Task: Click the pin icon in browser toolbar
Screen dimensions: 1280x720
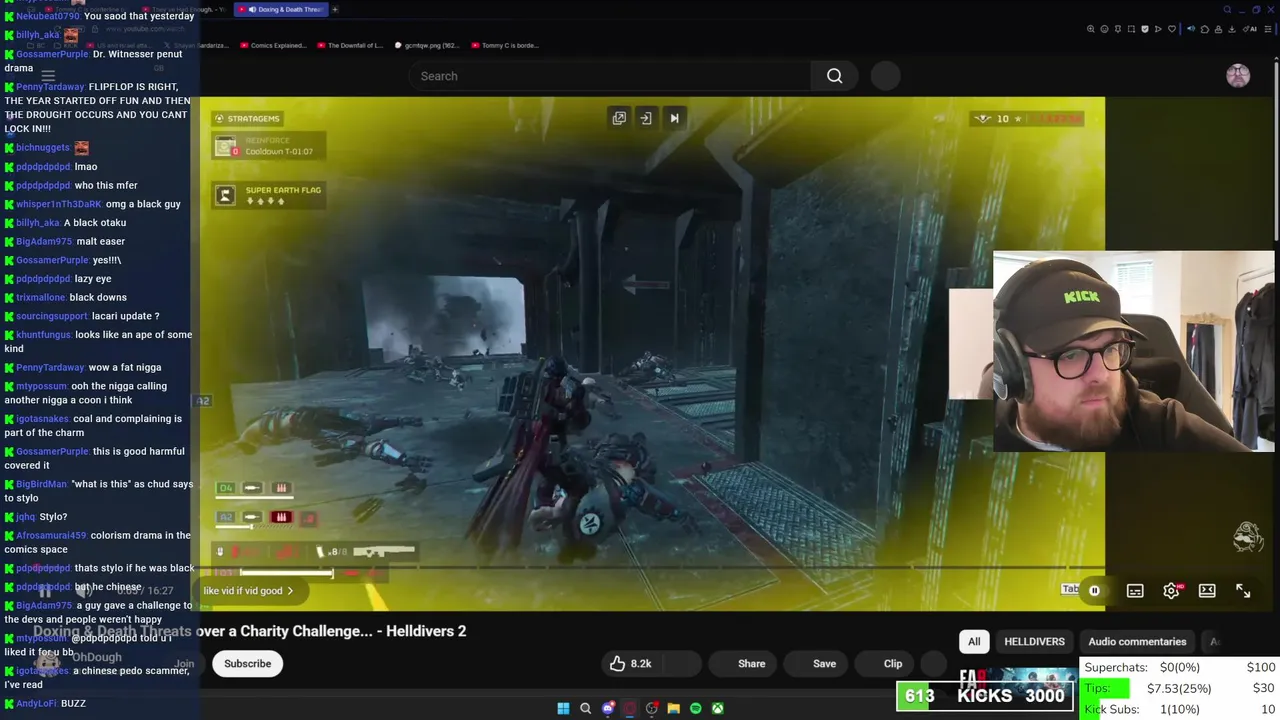Action: coord(1118,29)
